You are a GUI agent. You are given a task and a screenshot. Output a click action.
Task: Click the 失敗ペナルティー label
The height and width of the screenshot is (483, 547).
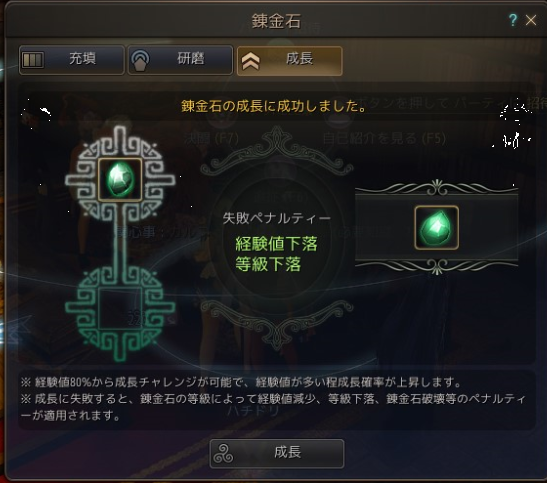tap(277, 219)
